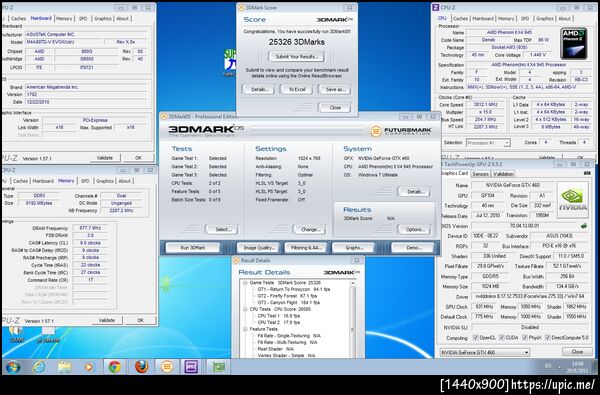The image size is (600, 395).
Task: Open SPD tab in the CPU-Z Memory window
Action: 85,181
